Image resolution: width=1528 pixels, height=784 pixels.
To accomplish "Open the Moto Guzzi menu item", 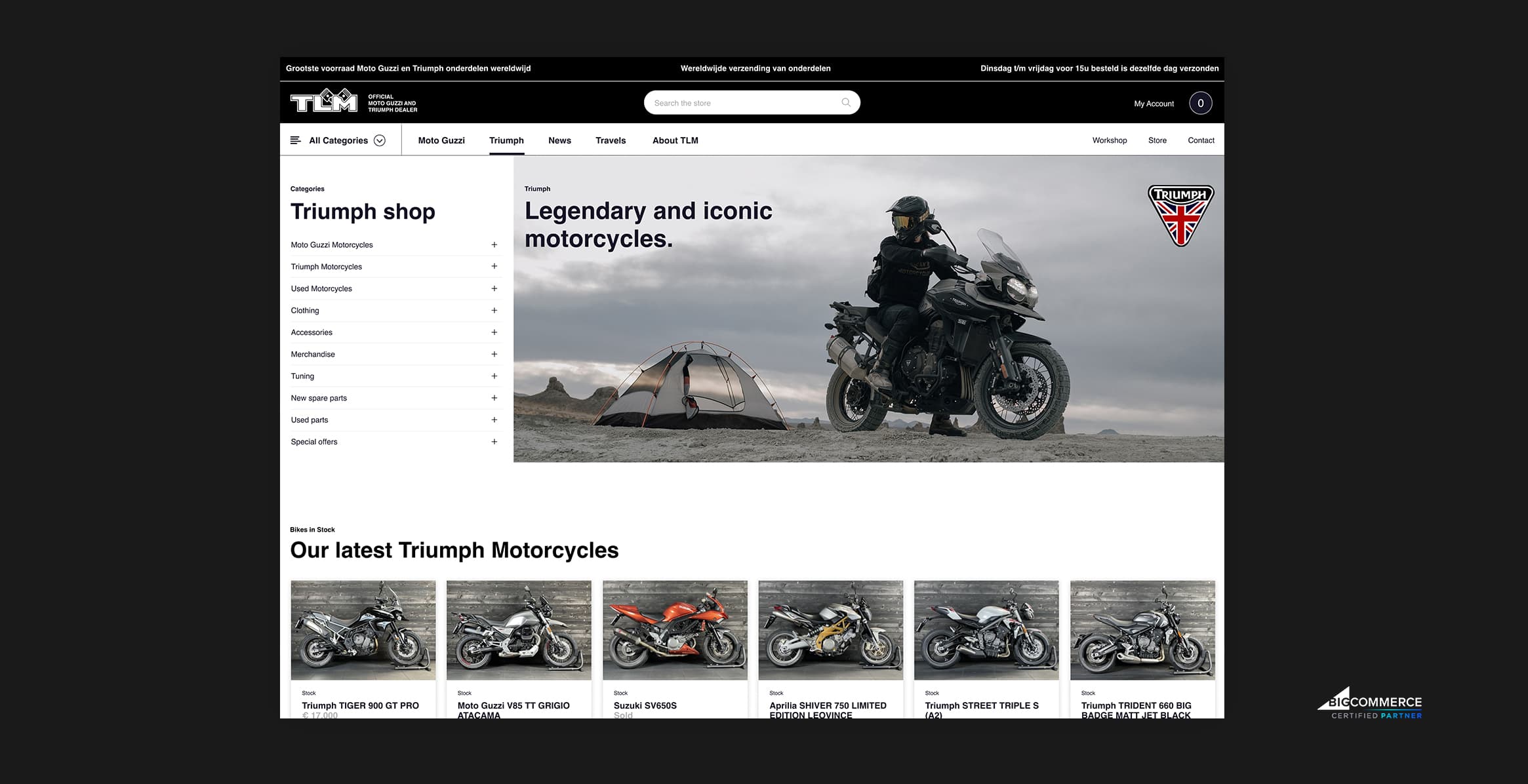I will click(x=441, y=140).
